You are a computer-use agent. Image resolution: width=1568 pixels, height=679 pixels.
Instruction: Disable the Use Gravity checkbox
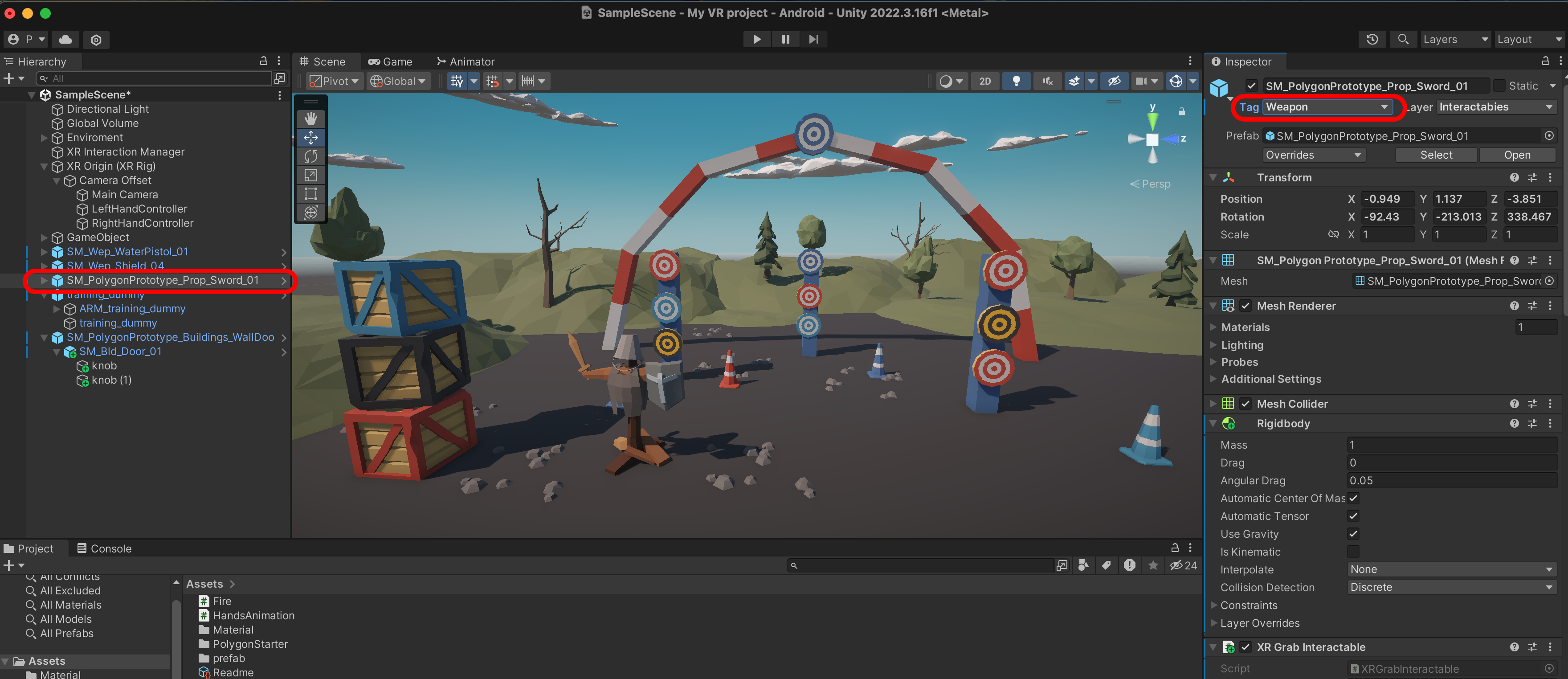[x=1353, y=533]
